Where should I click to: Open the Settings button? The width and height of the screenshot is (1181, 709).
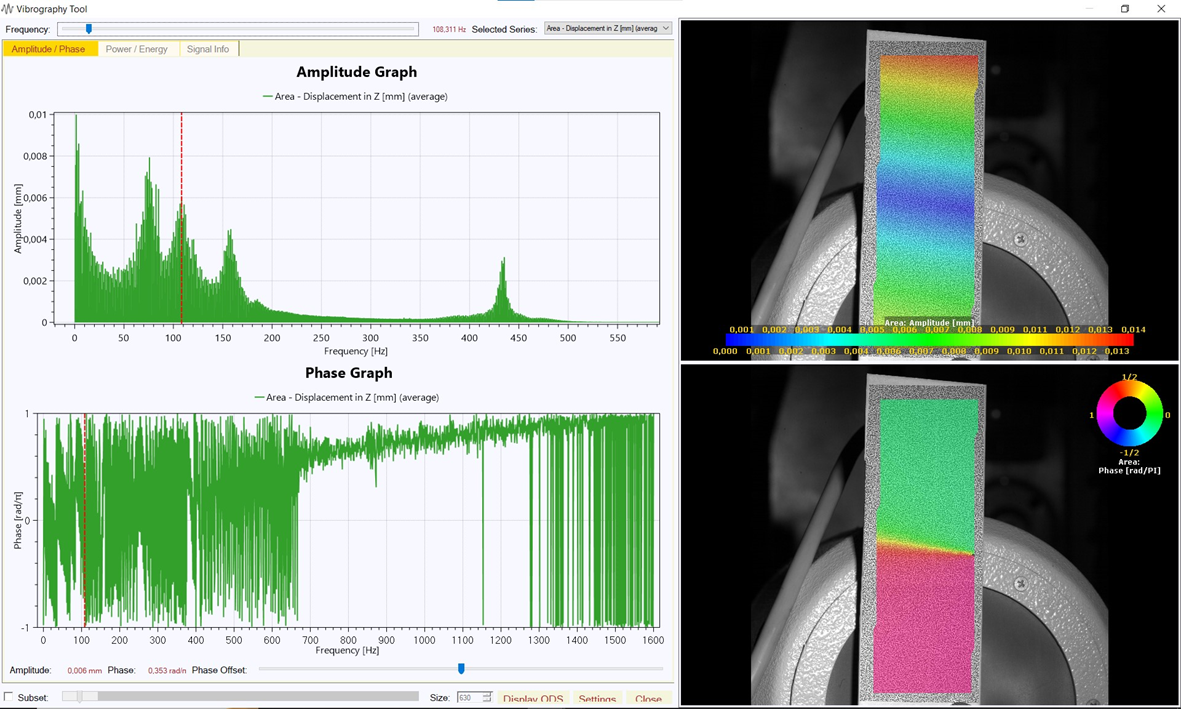pyautogui.click(x=597, y=699)
